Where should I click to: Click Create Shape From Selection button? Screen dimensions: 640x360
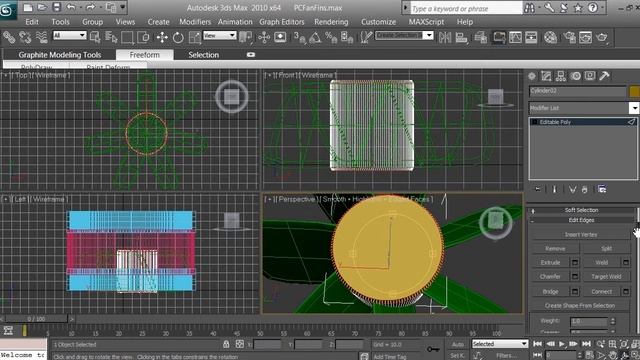(580, 305)
